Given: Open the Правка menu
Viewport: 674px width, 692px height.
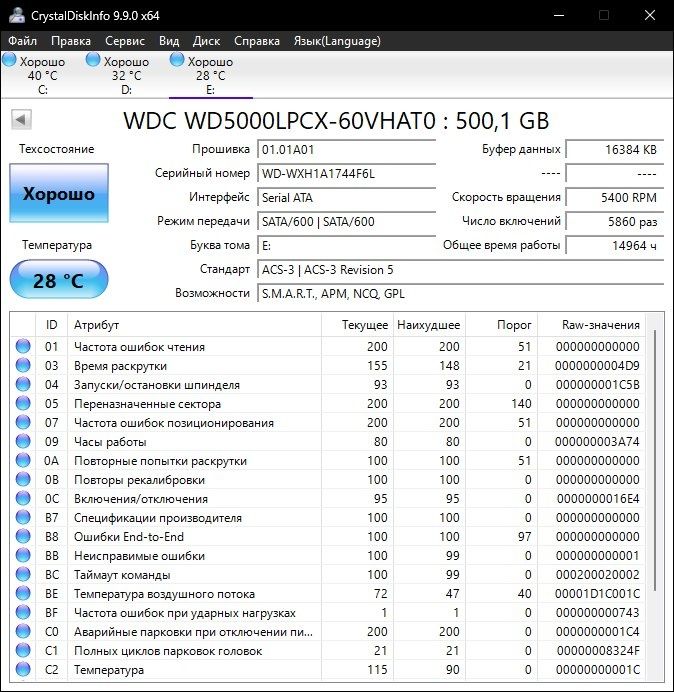Looking at the screenshot, I should pyautogui.click(x=71, y=41).
